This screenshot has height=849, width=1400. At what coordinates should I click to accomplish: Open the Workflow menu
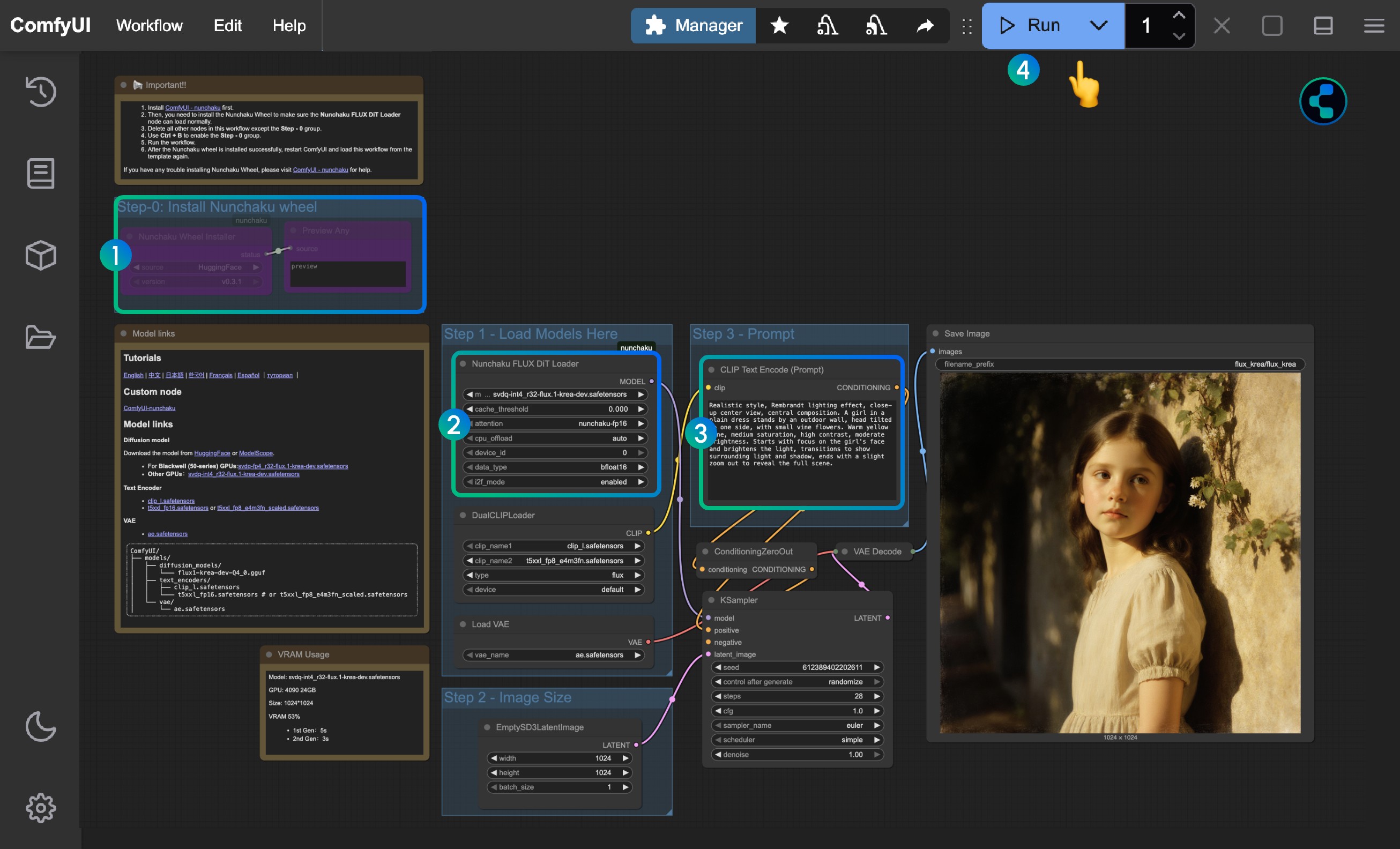pos(149,25)
